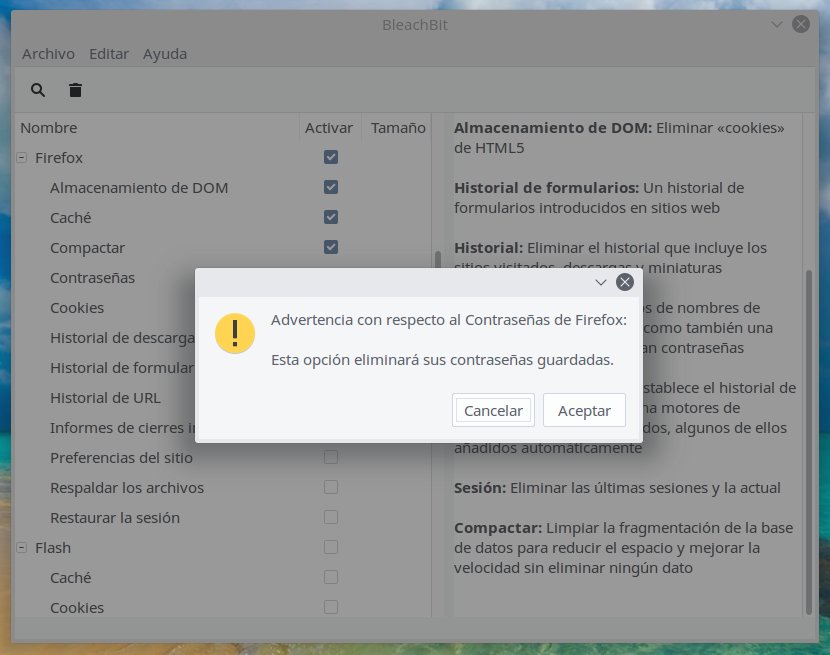
Task: Open the Editar menu
Action: tap(109, 54)
